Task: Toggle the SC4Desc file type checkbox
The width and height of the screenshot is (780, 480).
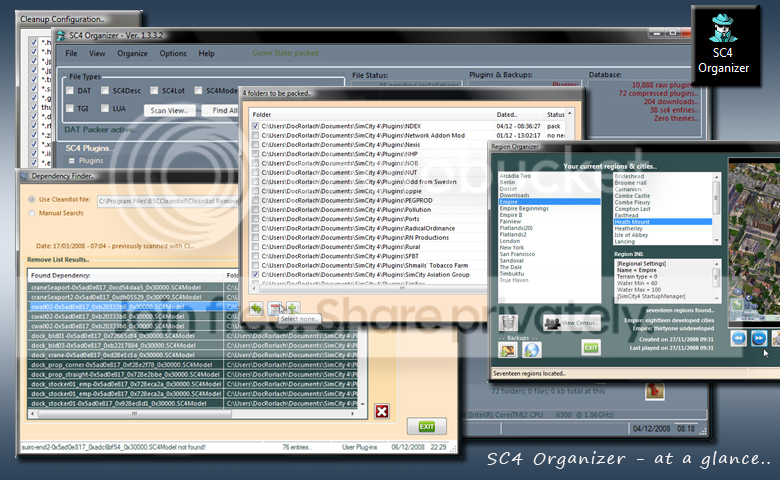Action: 105,91
